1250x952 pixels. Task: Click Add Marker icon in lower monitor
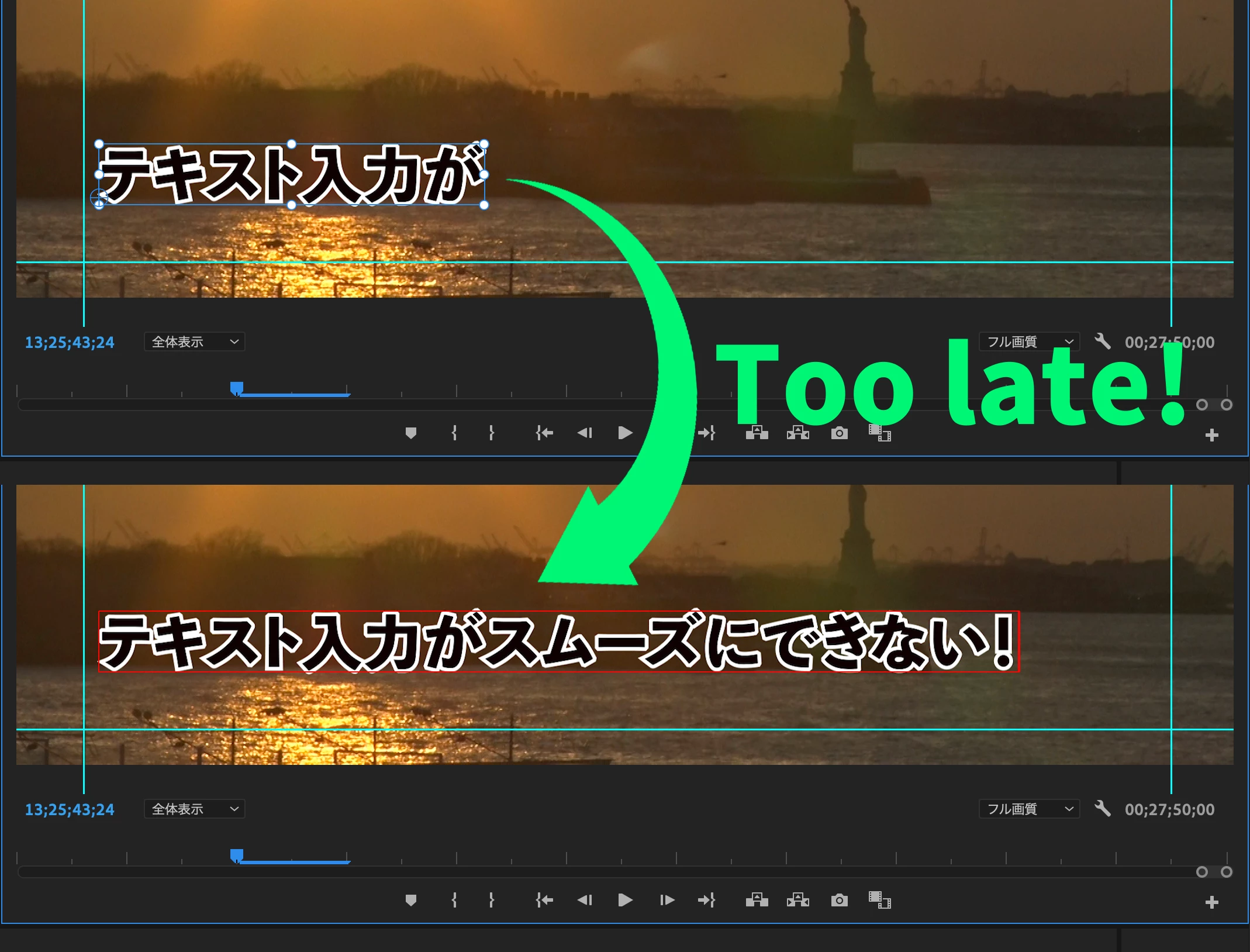[x=411, y=900]
